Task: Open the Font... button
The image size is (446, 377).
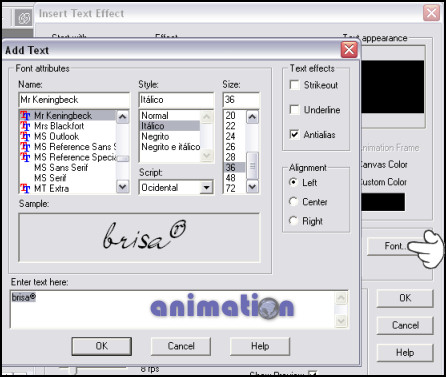Action: (x=394, y=246)
